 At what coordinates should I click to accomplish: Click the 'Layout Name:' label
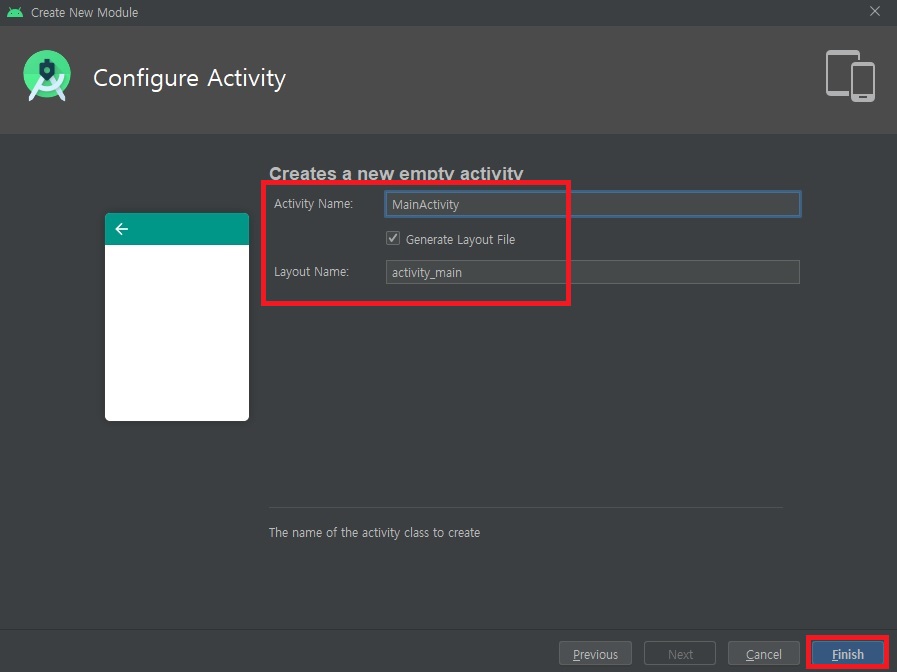click(311, 272)
